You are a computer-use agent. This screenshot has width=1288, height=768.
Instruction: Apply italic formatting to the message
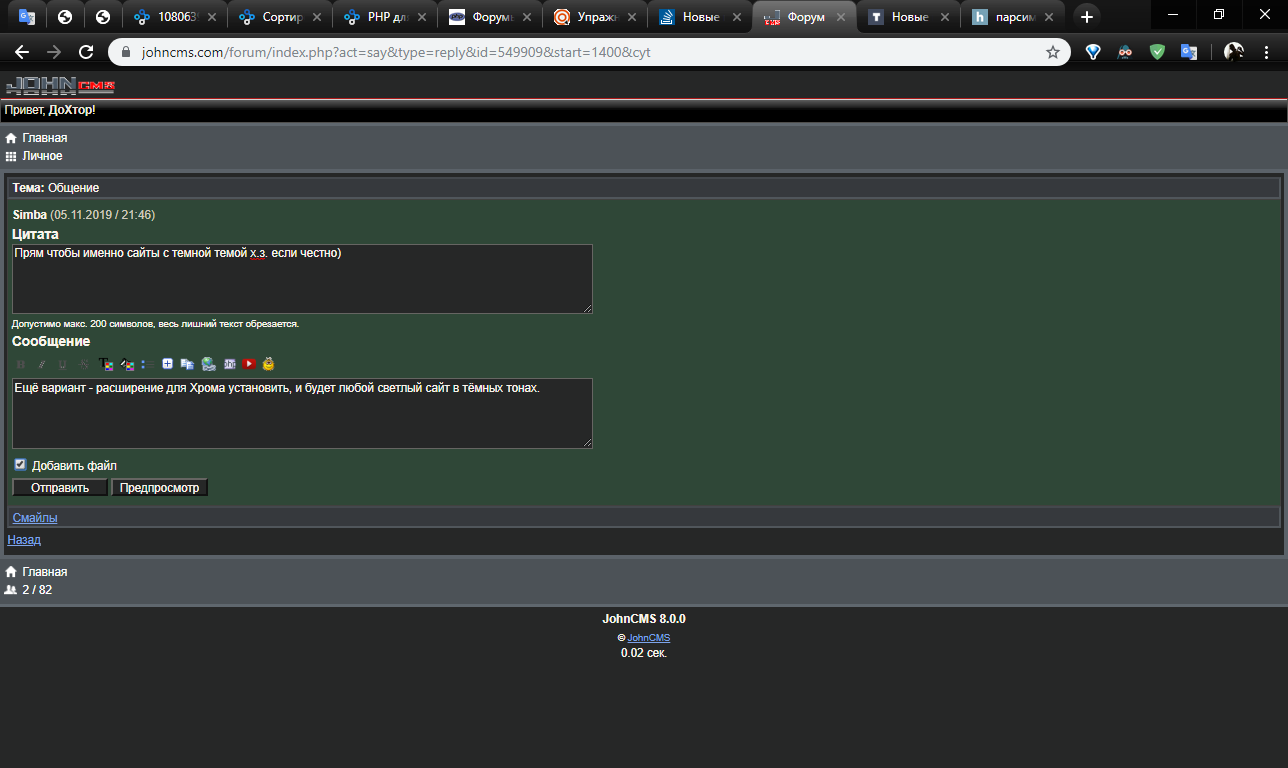pos(42,365)
